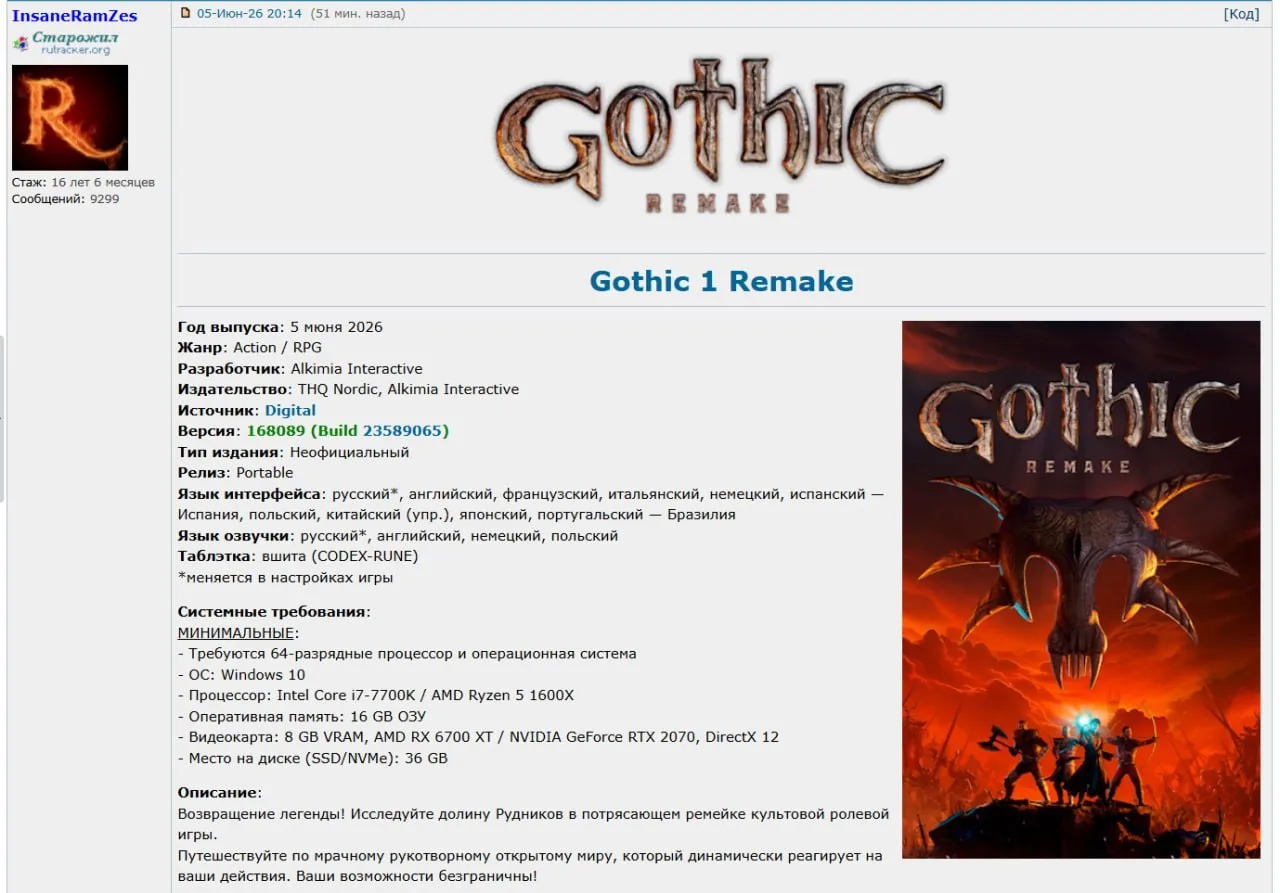Image resolution: width=1280 pixels, height=893 pixels.
Task: Click the "Издательство: THQ Nordic" line
Action: pyautogui.click(x=348, y=389)
